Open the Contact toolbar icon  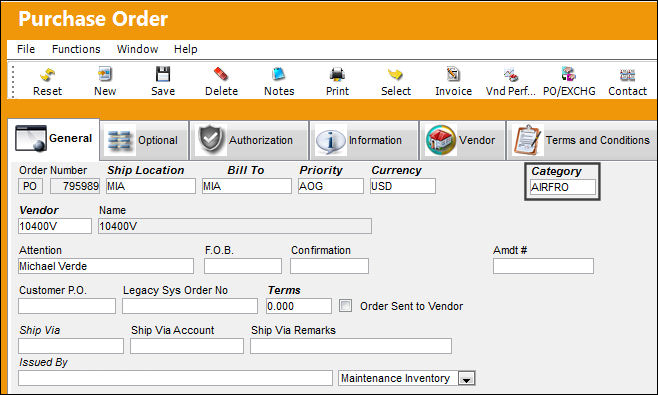[x=627, y=75]
